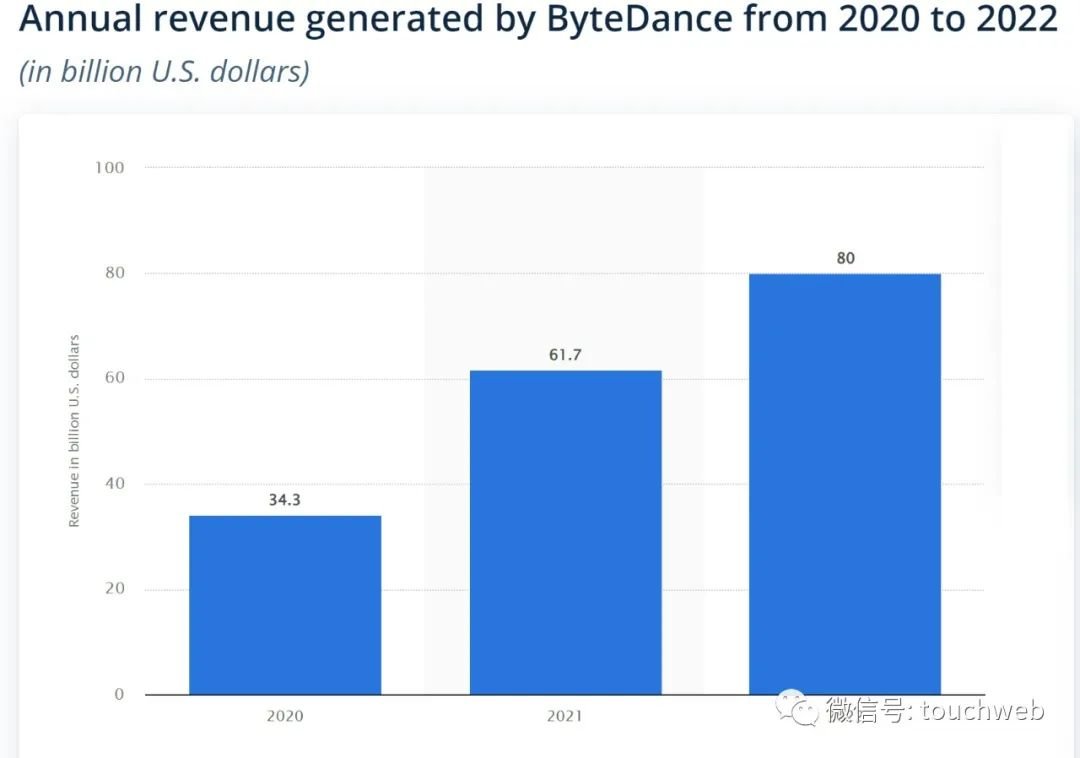
Task: Click the 2020 revenue bar
Action: coord(285,605)
